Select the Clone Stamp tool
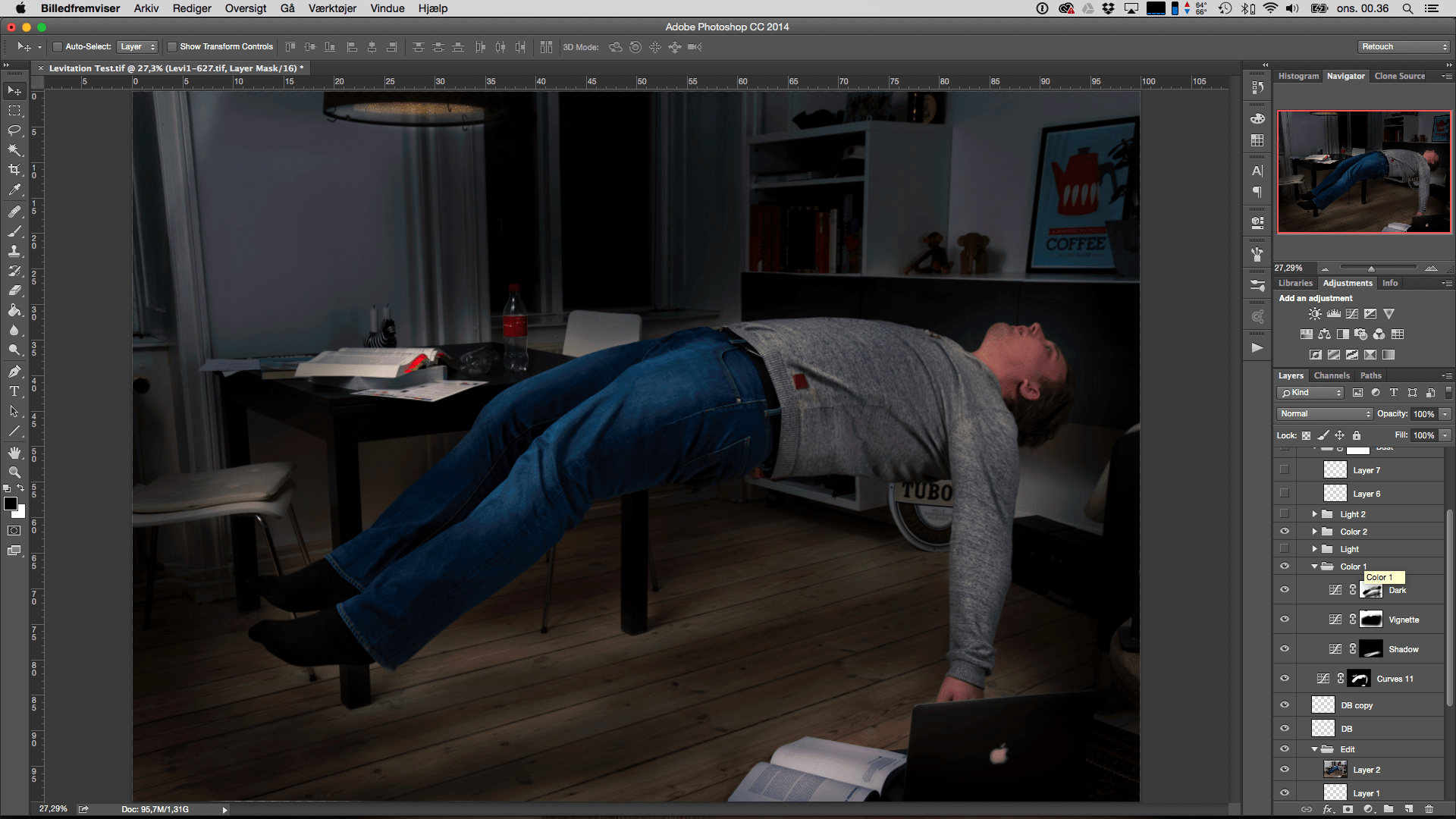Image resolution: width=1456 pixels, height=819 pixels. (14, 250)
